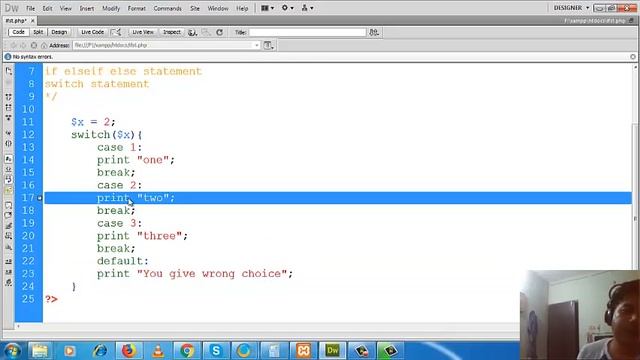The width and height of the screenshot is (640, 360).
Task: Open the File menu
Action: (31, 8)
